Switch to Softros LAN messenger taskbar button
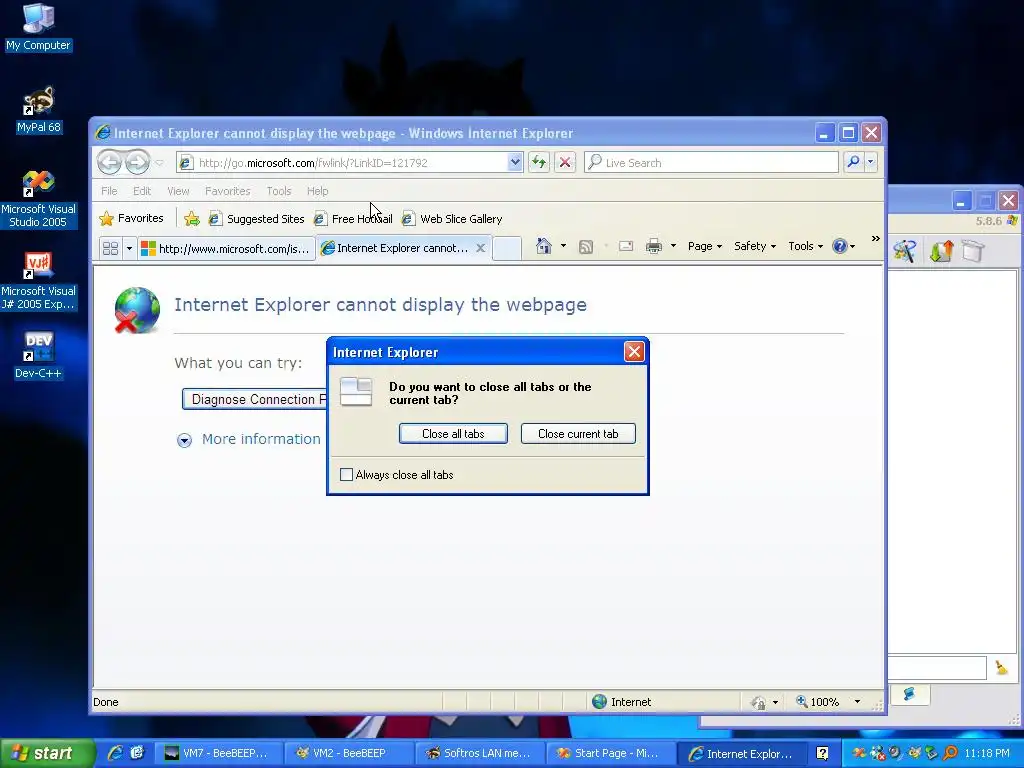The width and height of the screenshot is (1024, 768). (x=481, y=753)
